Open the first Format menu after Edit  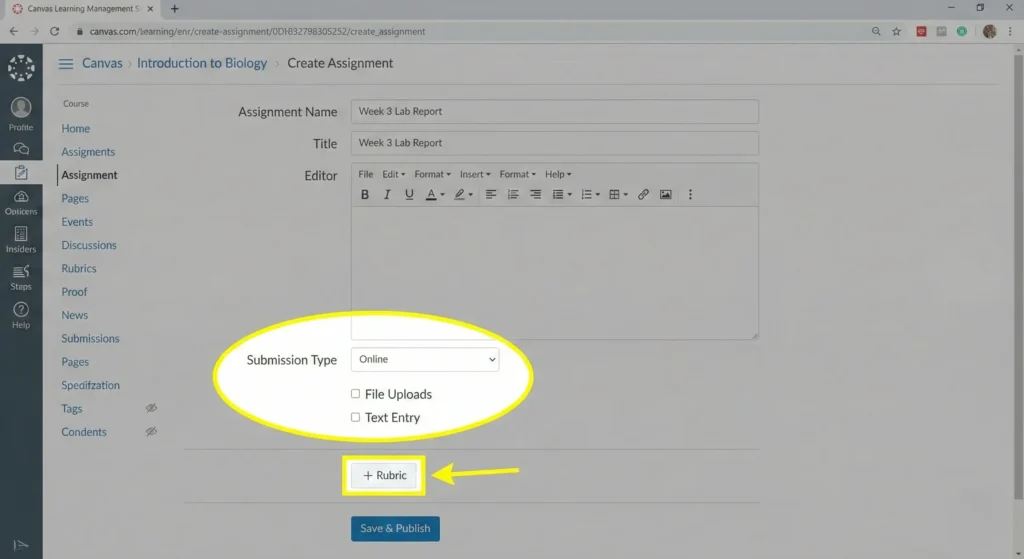click(x=432, y=174)
